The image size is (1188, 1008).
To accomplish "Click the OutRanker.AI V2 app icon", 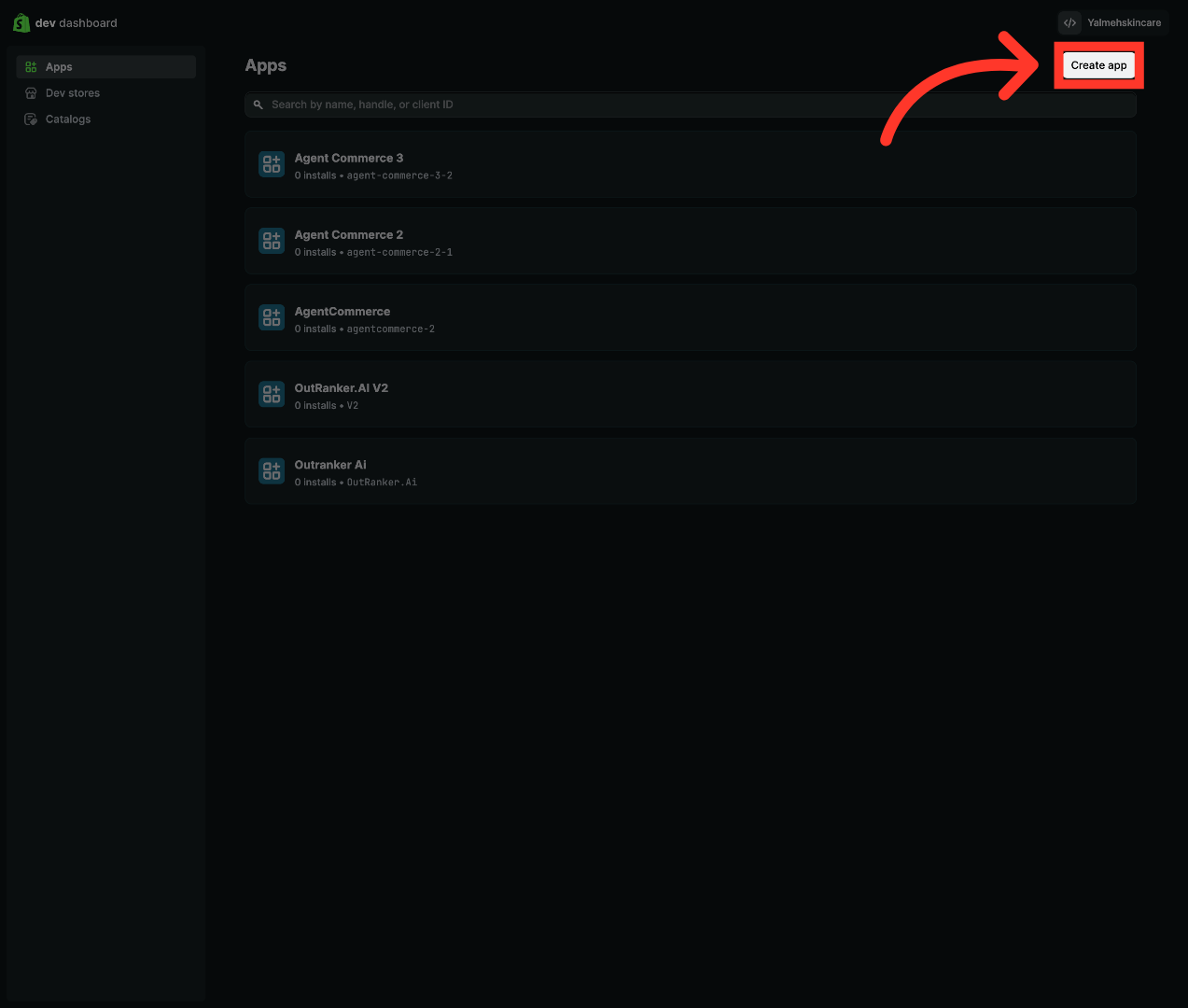I will 272,394.
